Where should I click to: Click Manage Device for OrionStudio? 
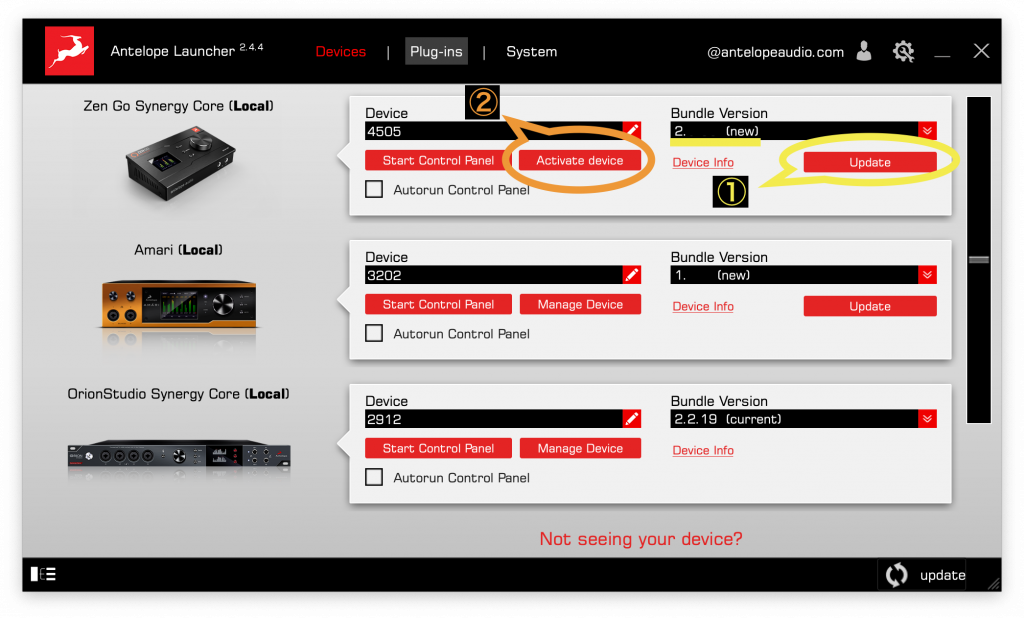pos(580,448)
